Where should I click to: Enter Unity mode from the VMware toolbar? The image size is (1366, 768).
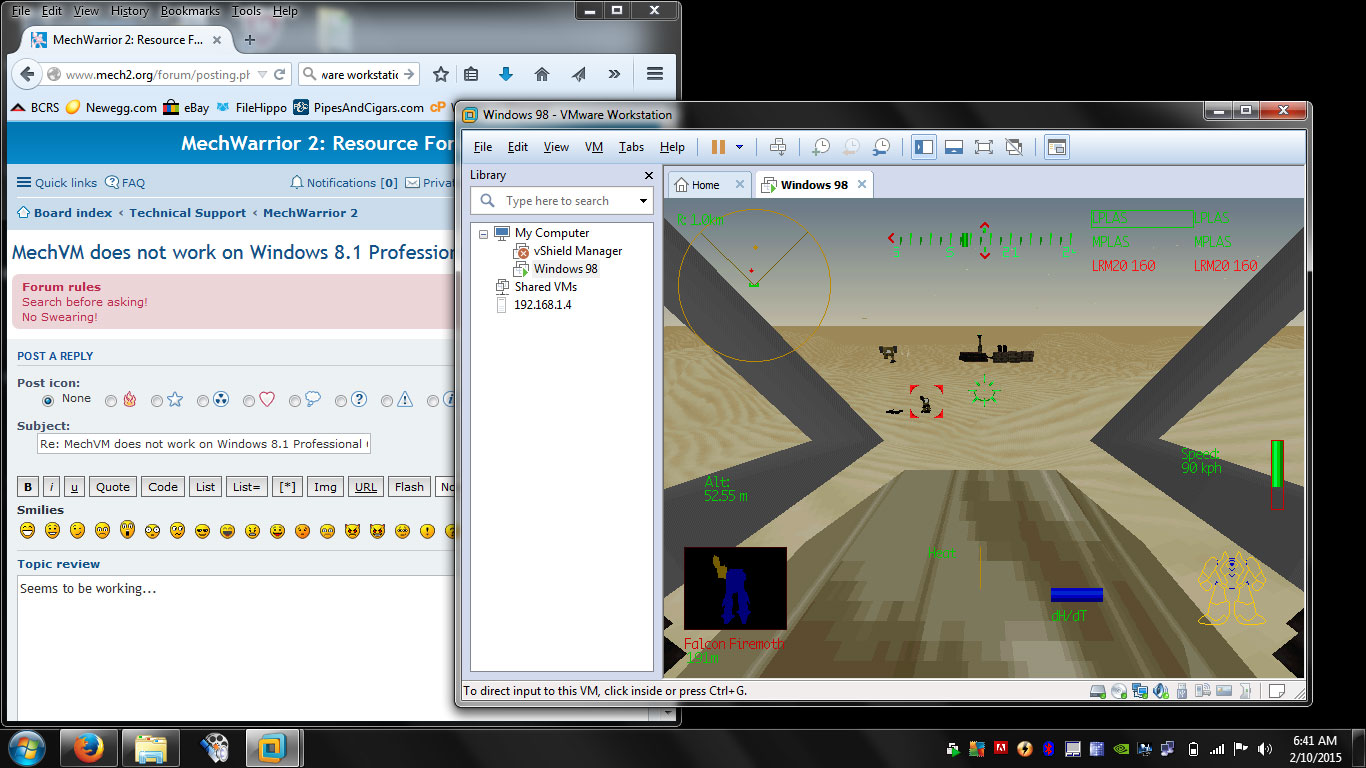pyautogui.click(x=1014, y=146)
